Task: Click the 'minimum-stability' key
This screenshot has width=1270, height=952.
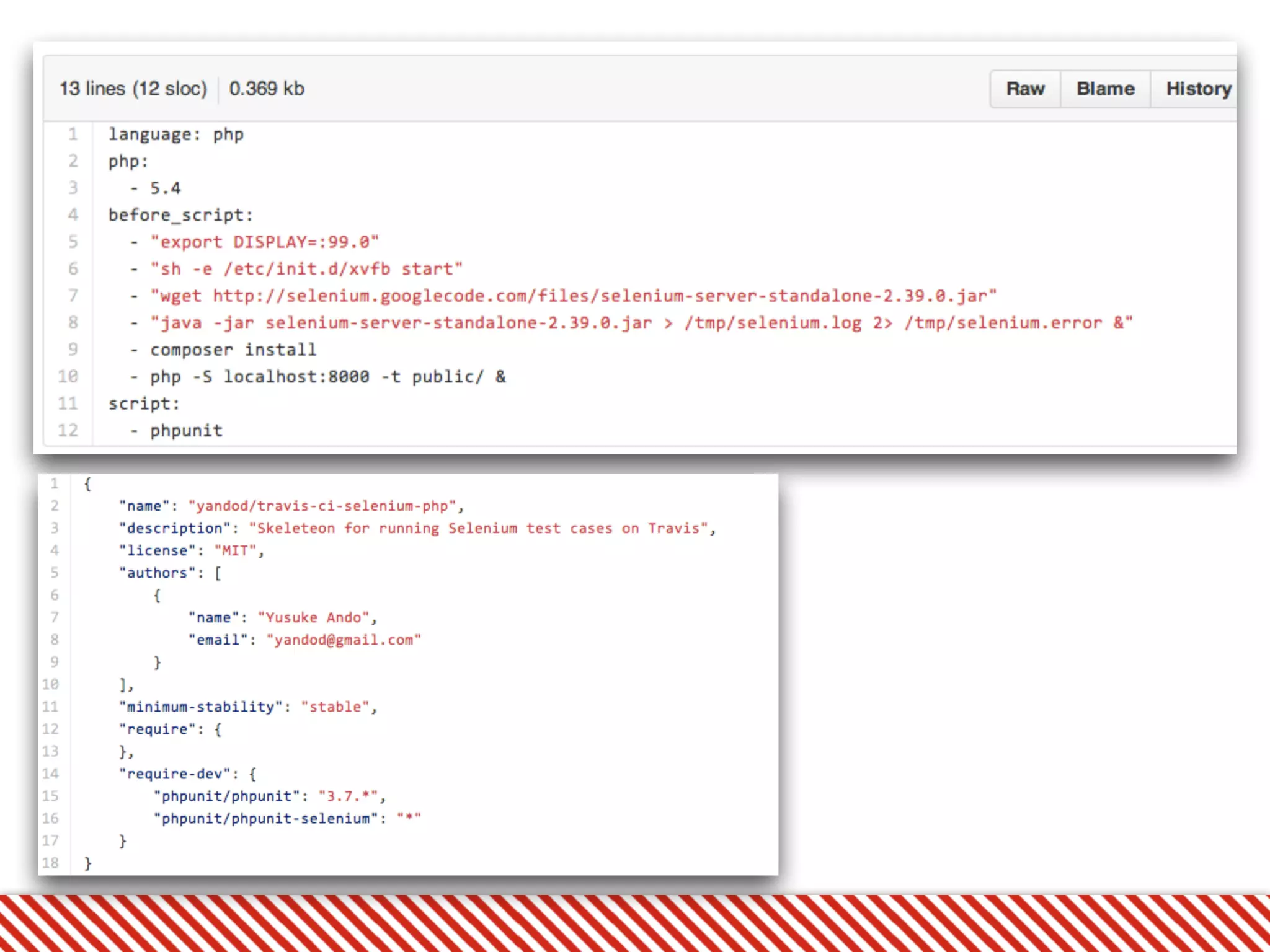Action: tap(200, 707)
